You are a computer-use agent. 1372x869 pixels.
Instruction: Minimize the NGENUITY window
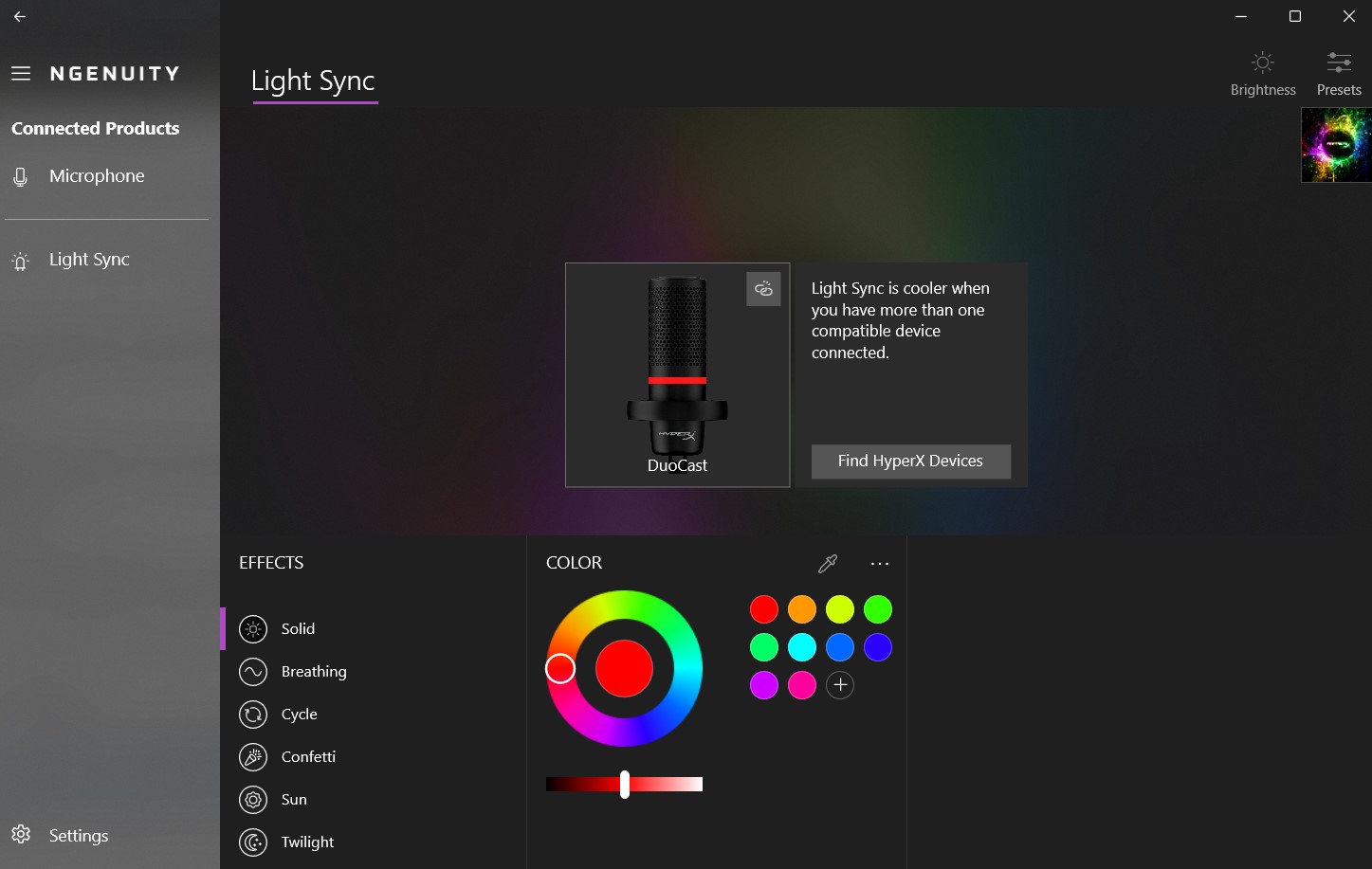[x=1241, y=16]
